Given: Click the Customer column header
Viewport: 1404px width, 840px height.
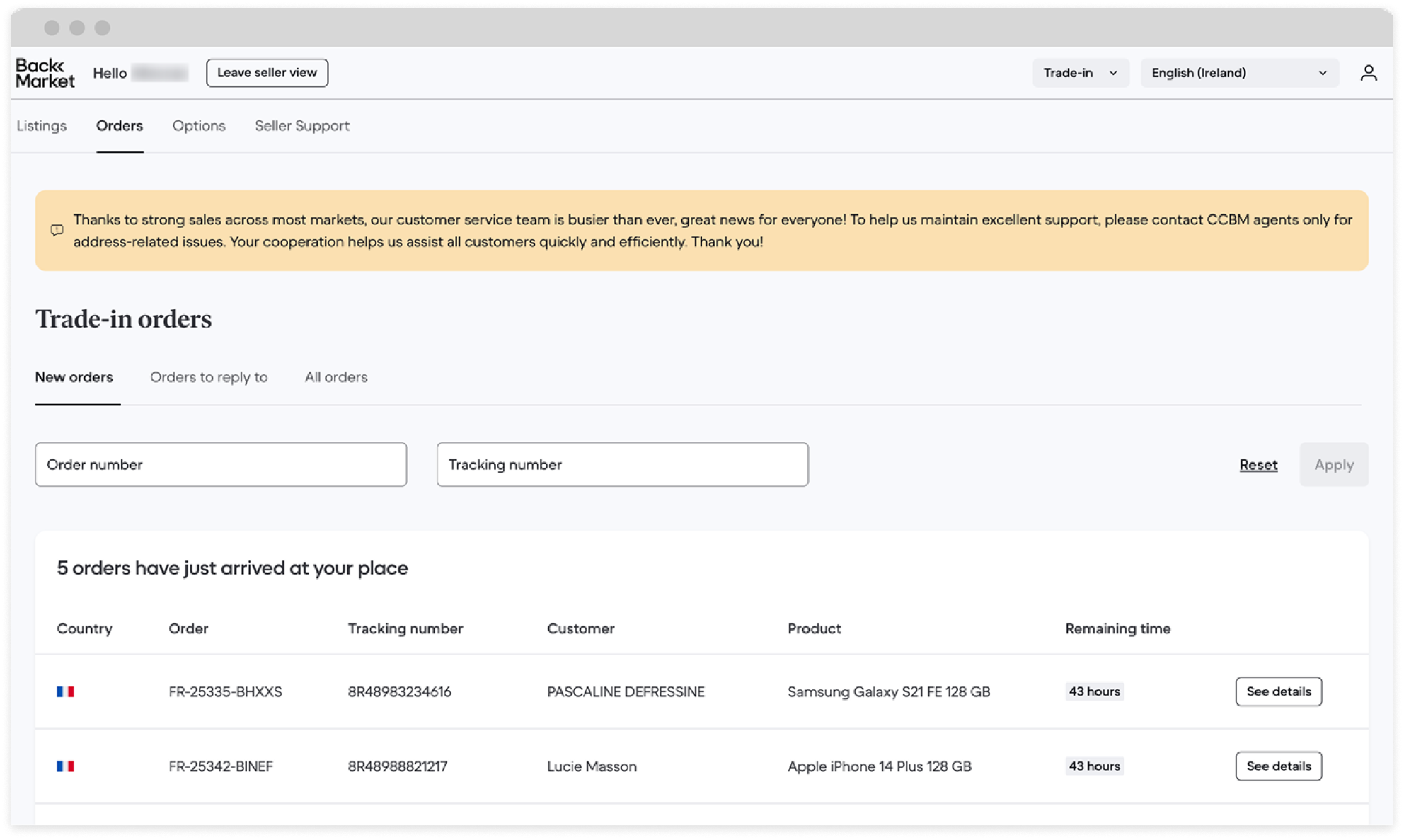Looking at the screenshot, I should 580,628.
